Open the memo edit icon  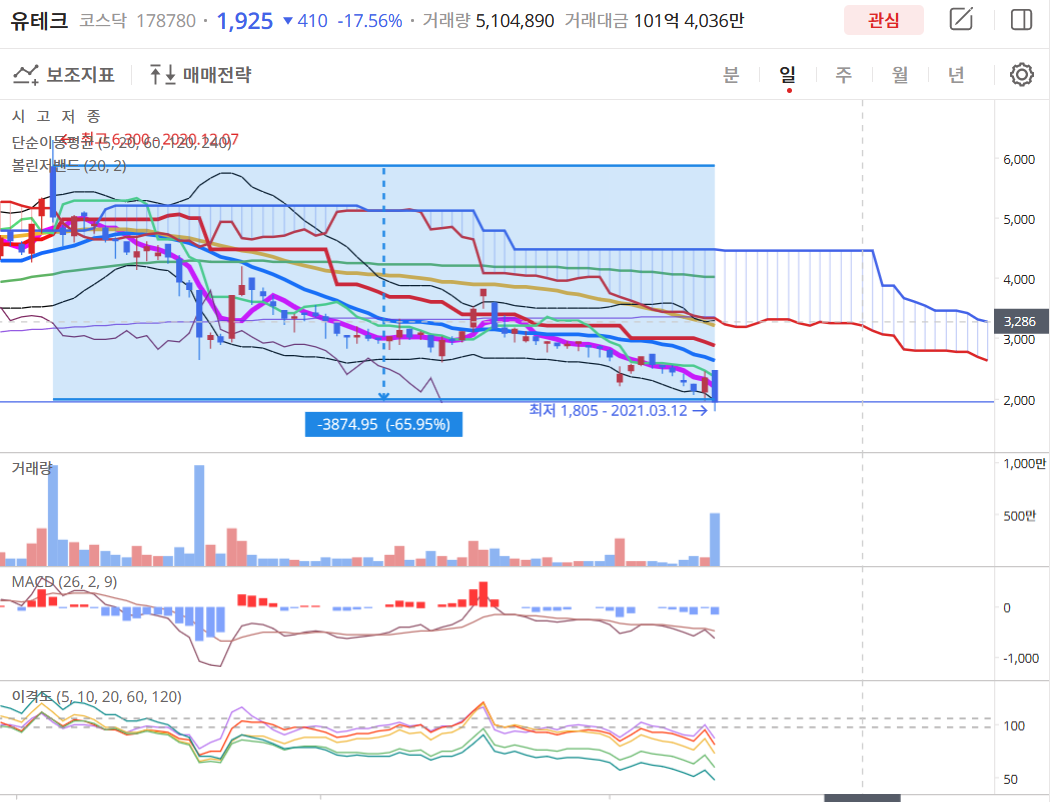pos(961,19)
